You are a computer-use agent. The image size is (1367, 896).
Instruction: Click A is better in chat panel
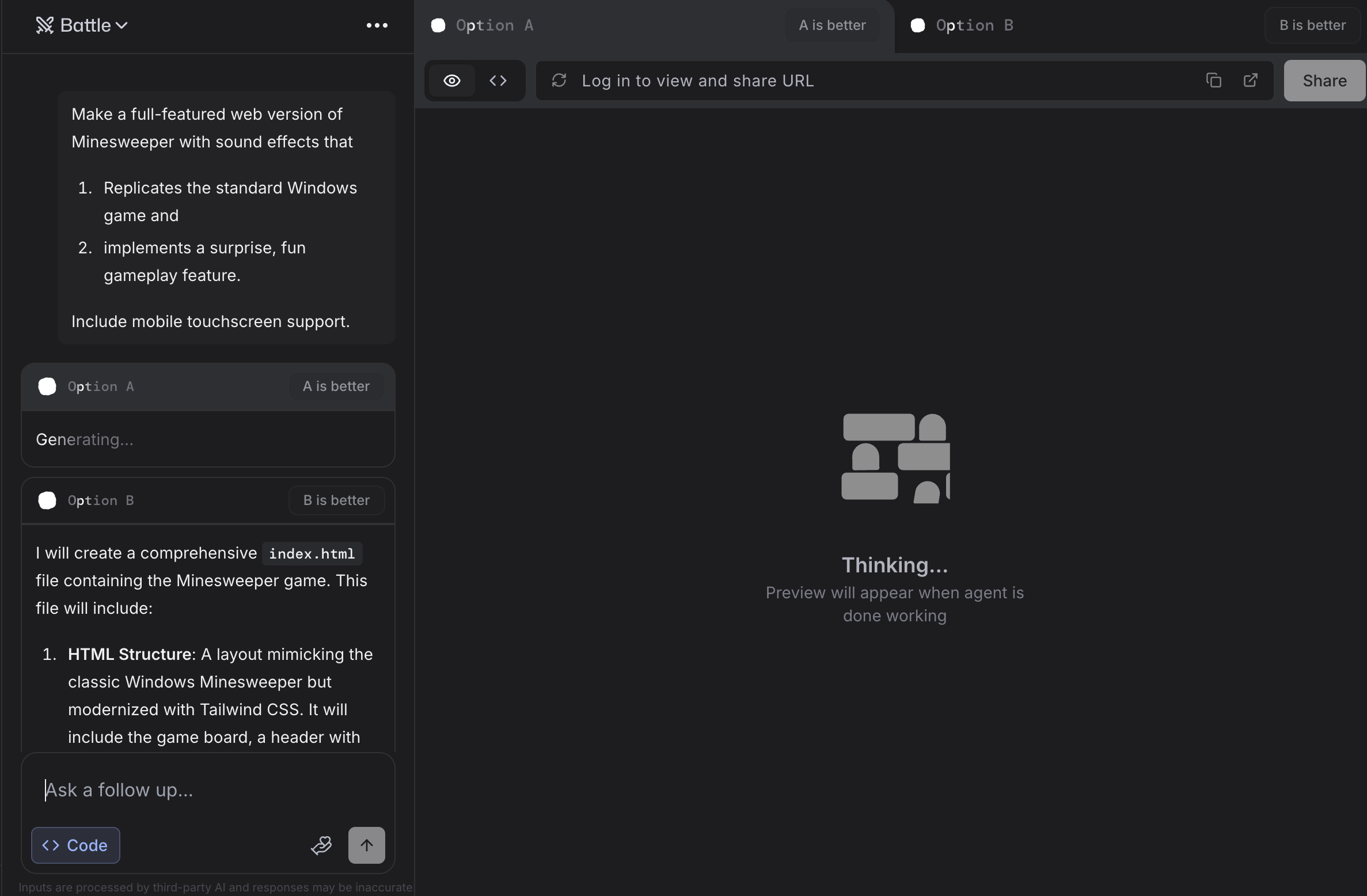pyautogui.click(x=336, y=386)
